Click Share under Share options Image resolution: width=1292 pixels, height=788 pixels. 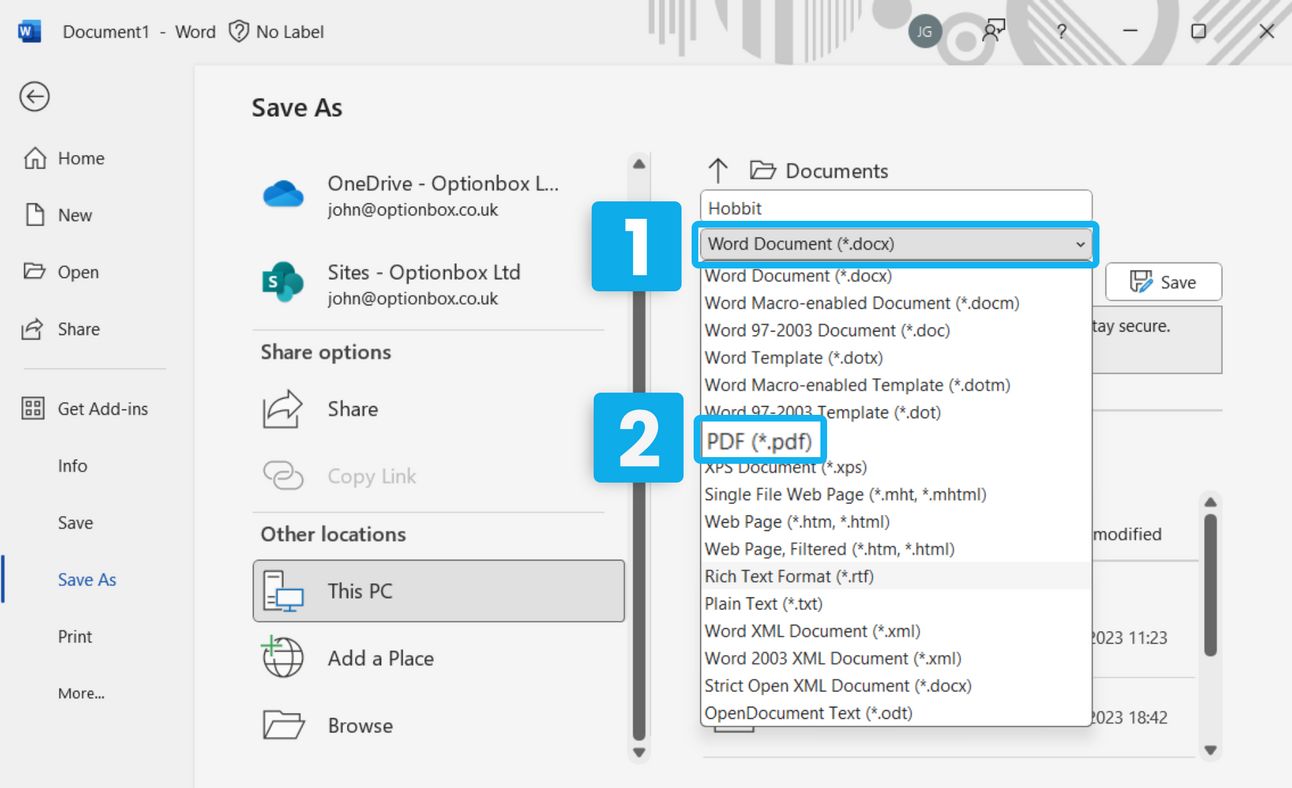[x=438, y=409]
